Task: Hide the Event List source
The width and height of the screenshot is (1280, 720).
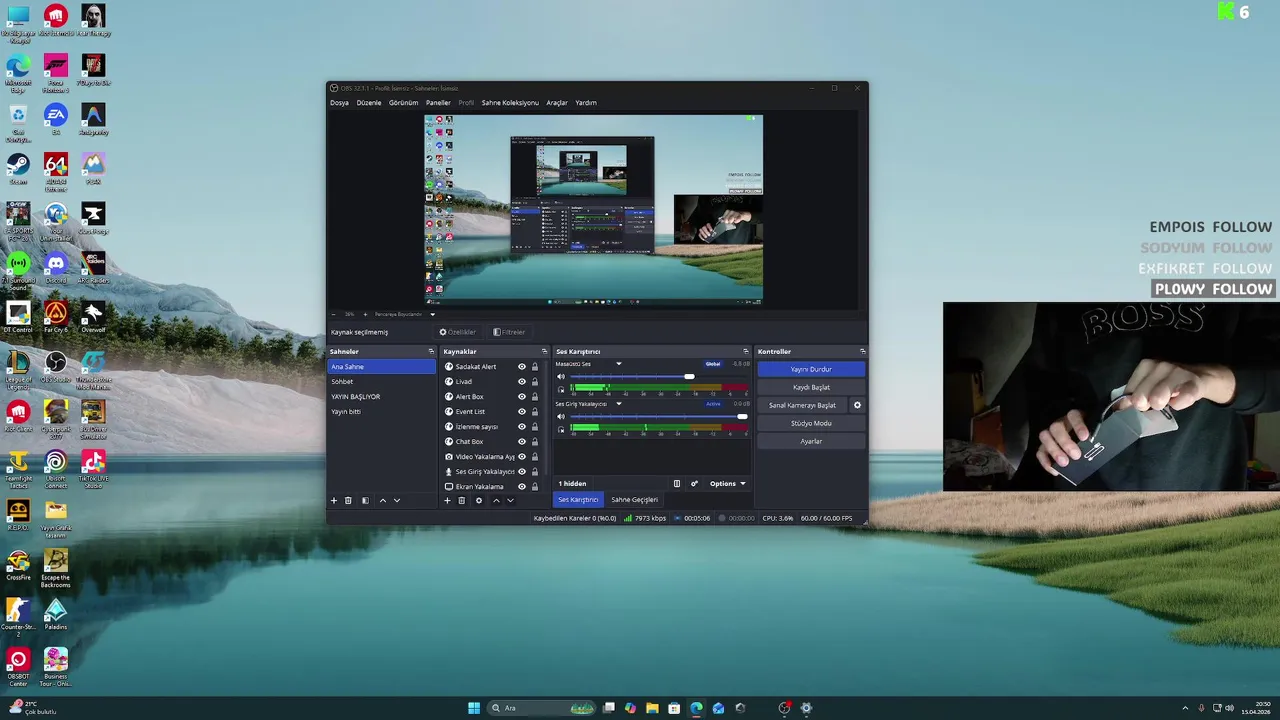Action: [522, 412]
